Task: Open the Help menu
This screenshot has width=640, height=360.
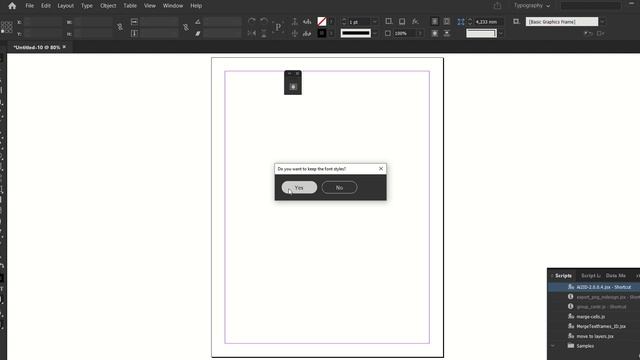Action: coord(196,6)
